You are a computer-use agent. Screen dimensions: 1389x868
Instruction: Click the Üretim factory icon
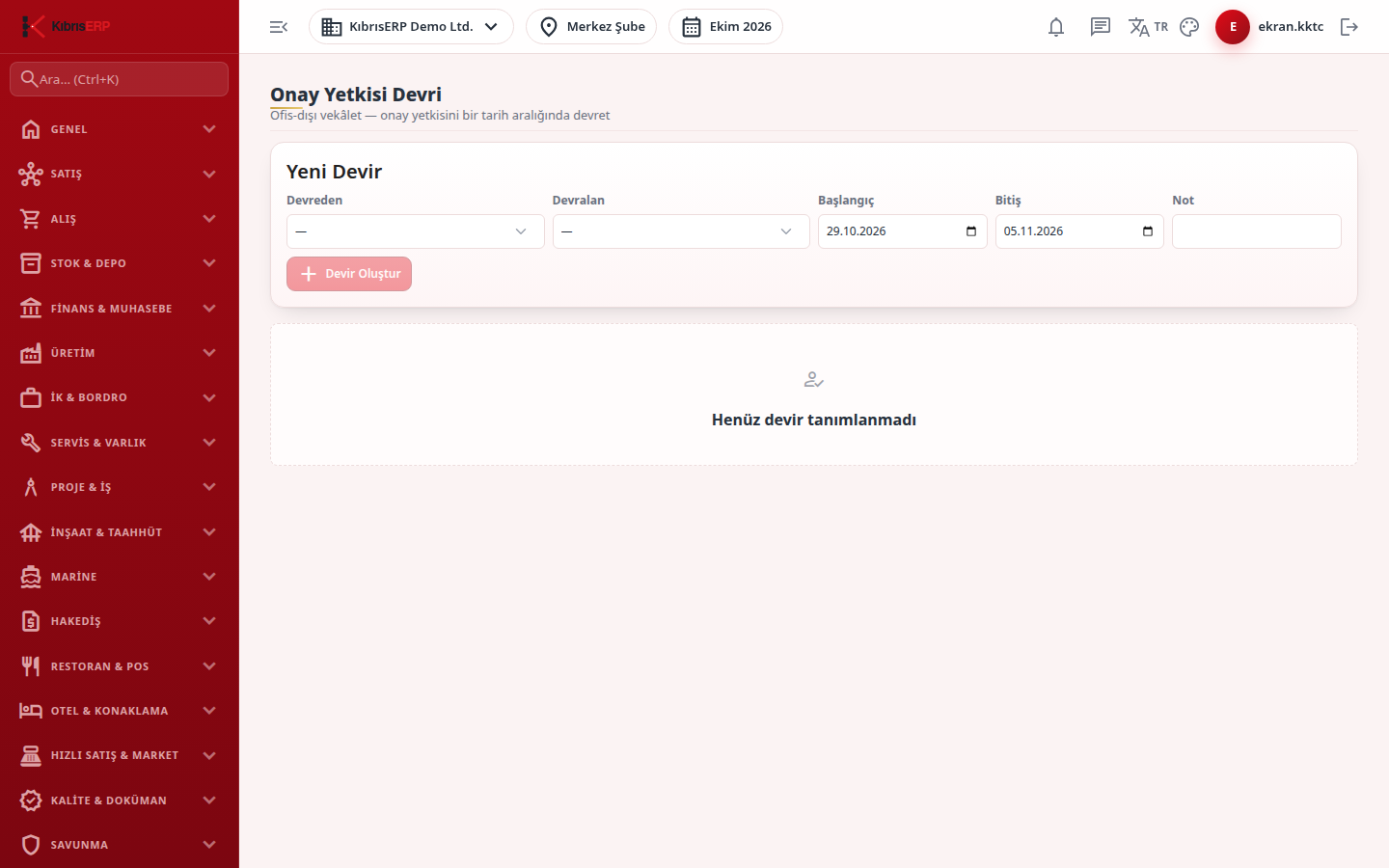coord(31,353)
